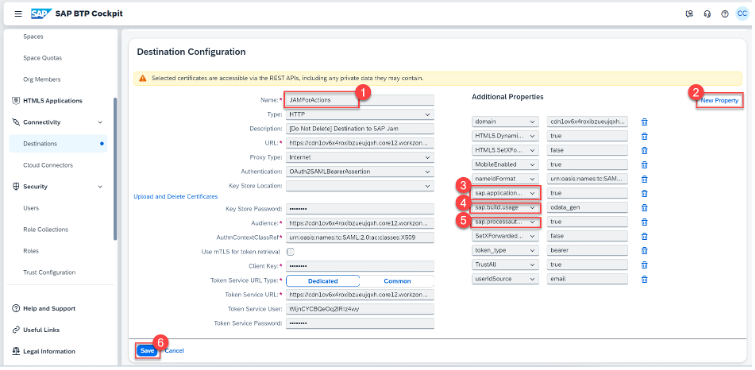Select Dedicated token service URL type
This screenshot has height=370, width=755.
(x=323, y=281)
